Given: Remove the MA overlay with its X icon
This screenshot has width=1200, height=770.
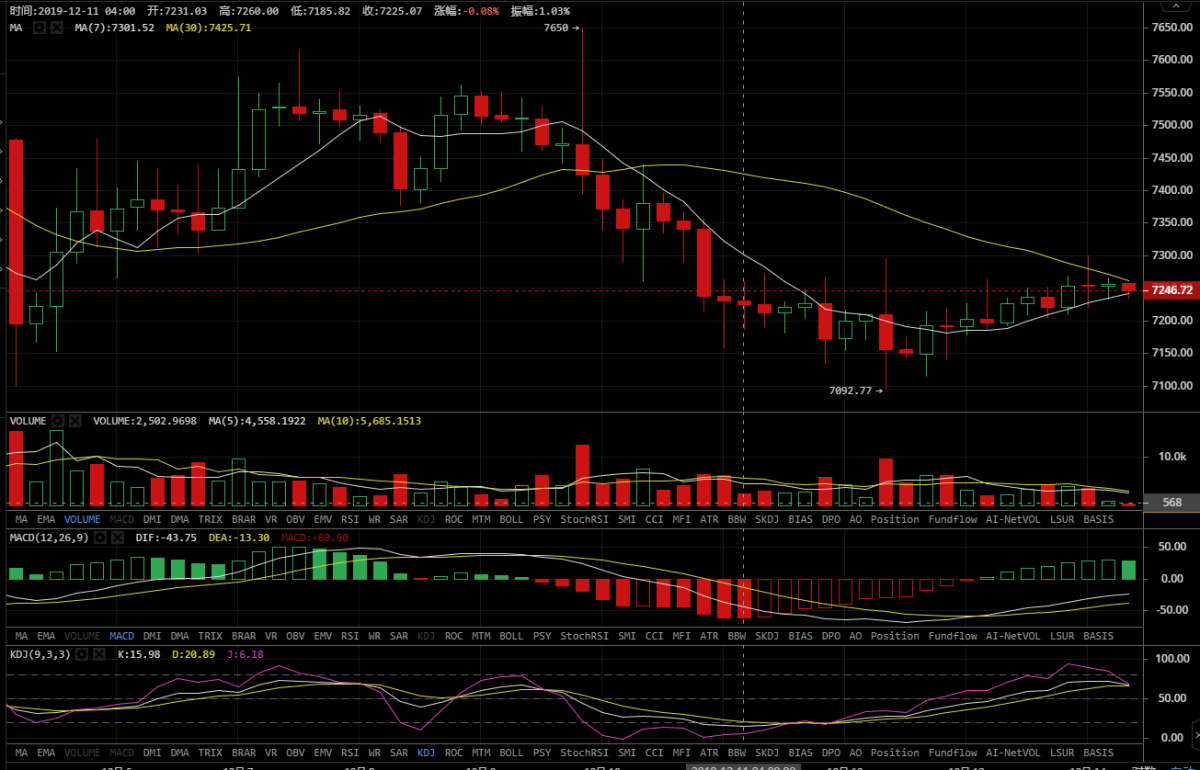Looking at the screenshot, I should [x=56, y=28].
